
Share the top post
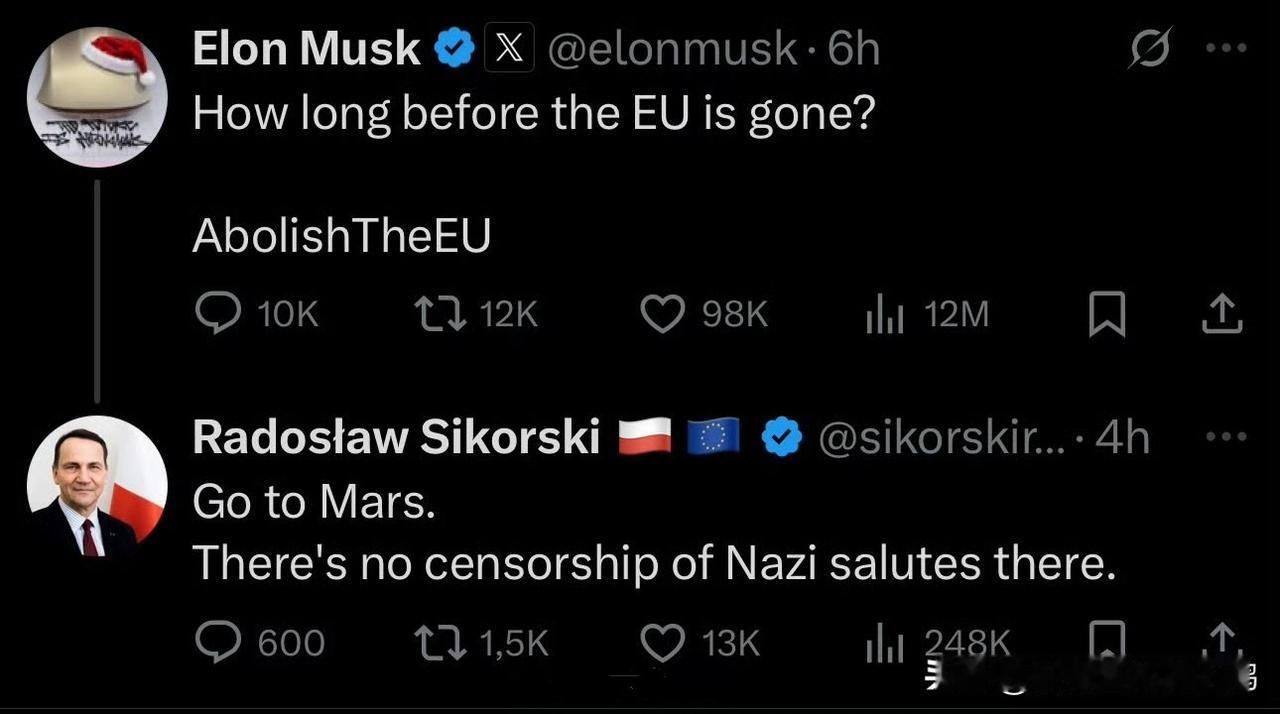coord(1222,316)
